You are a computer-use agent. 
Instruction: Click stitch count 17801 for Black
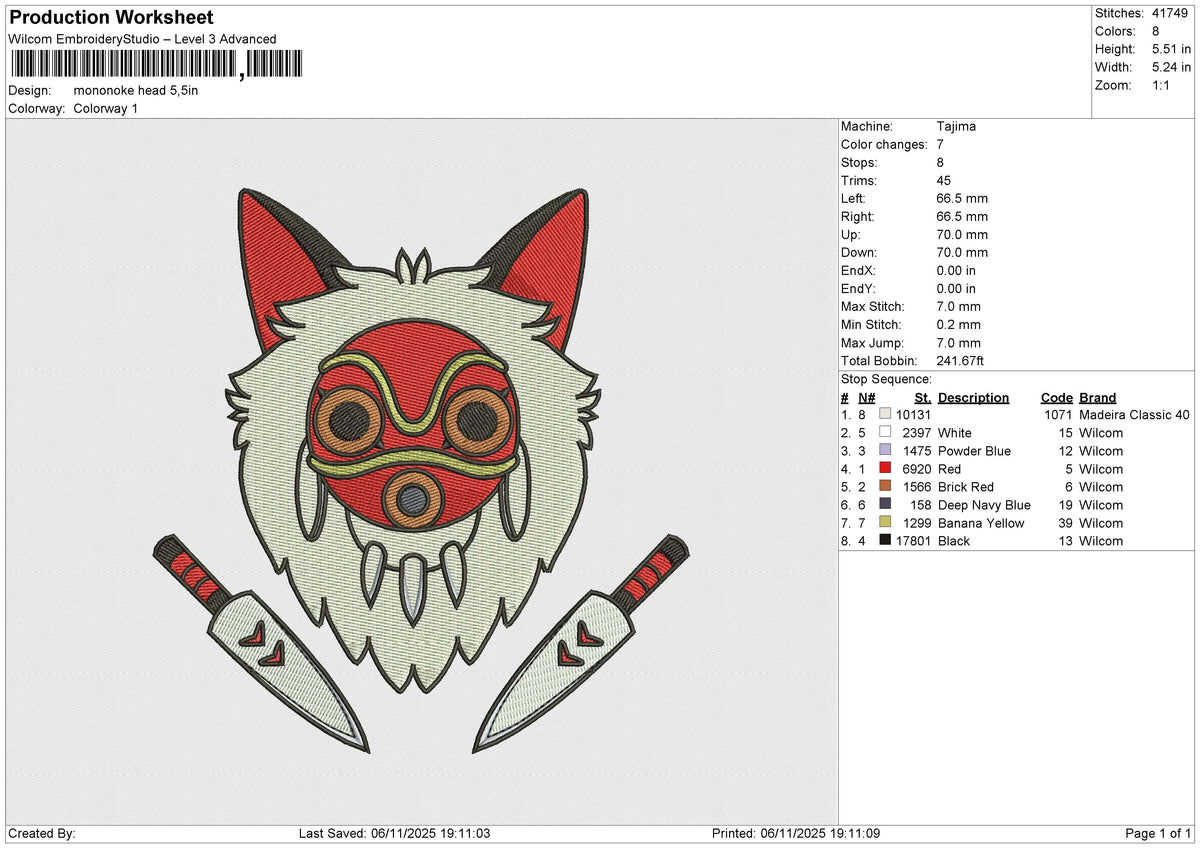click(913, 541)
